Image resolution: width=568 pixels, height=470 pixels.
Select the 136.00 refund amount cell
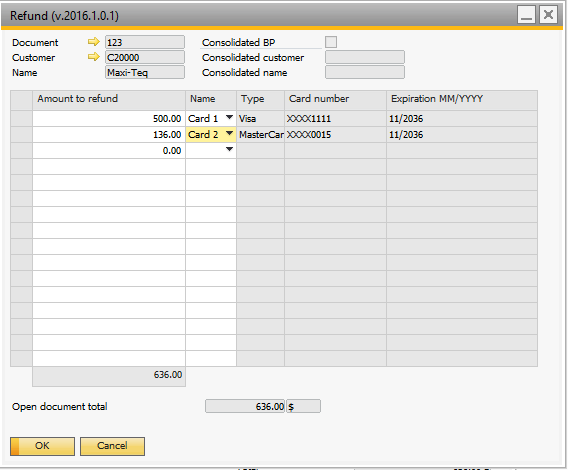coord(109,134)
